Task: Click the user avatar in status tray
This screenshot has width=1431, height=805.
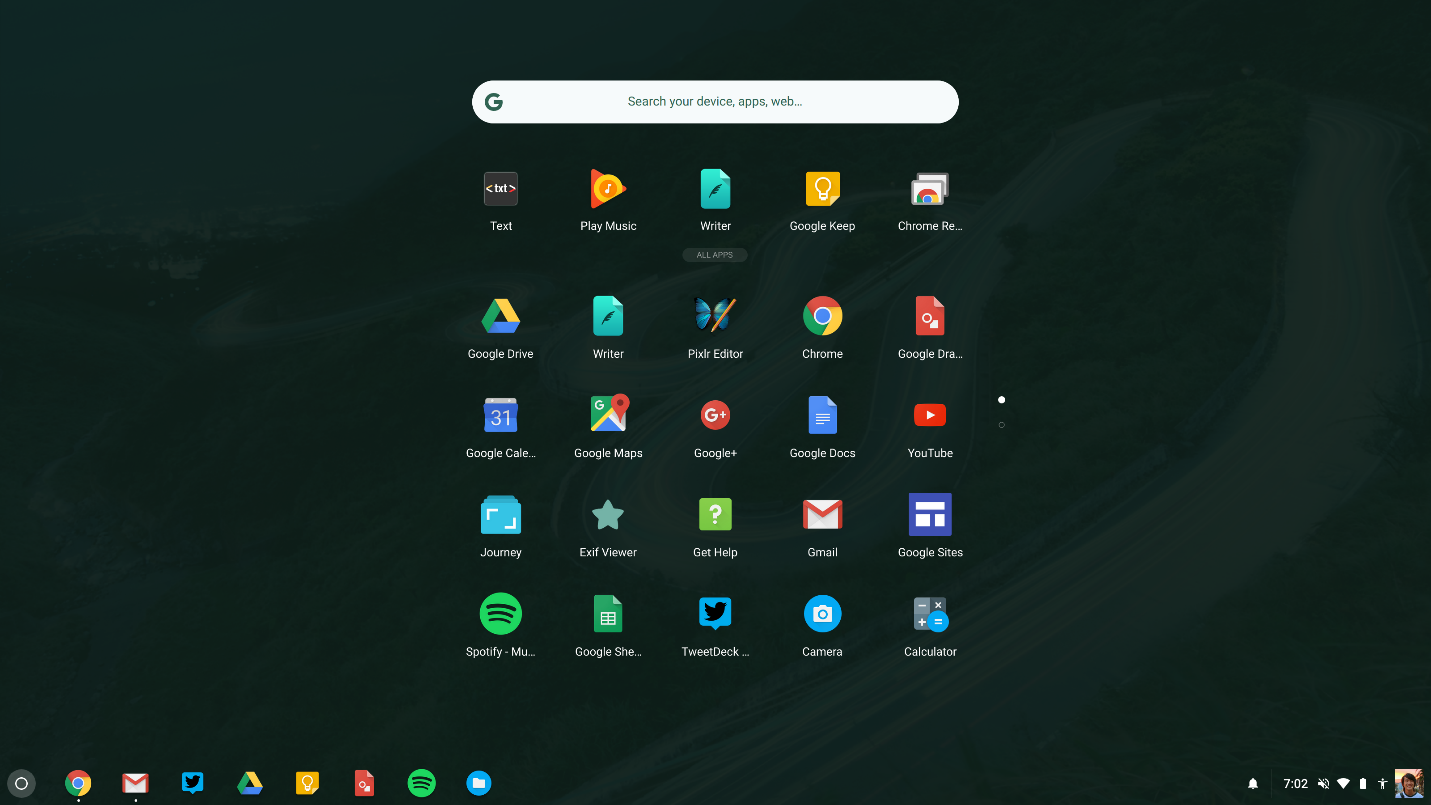Action: click(x=1409, y=784)
